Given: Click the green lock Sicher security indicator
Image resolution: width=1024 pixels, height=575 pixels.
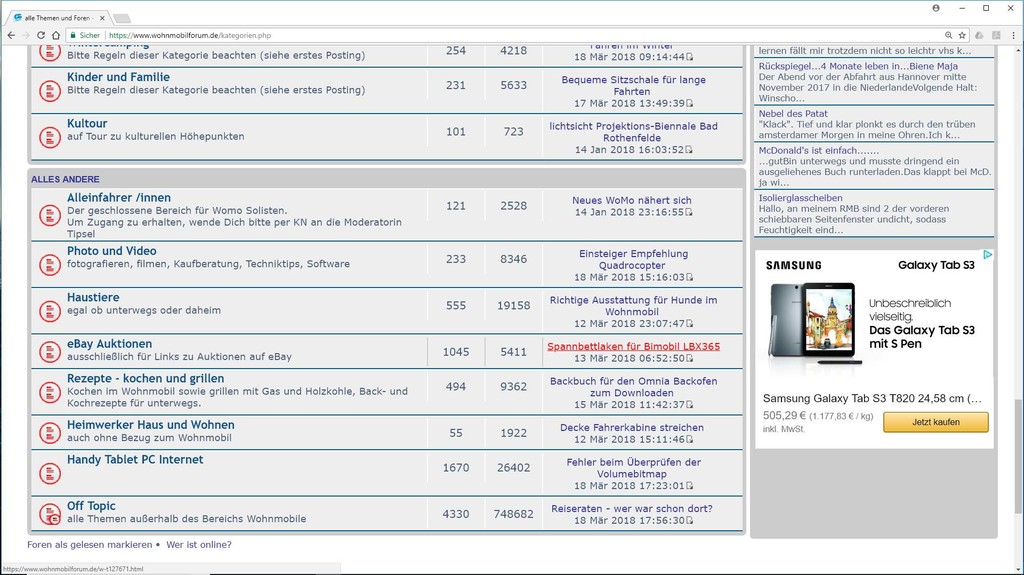Looking at the screenshot, I should (86, 35).
